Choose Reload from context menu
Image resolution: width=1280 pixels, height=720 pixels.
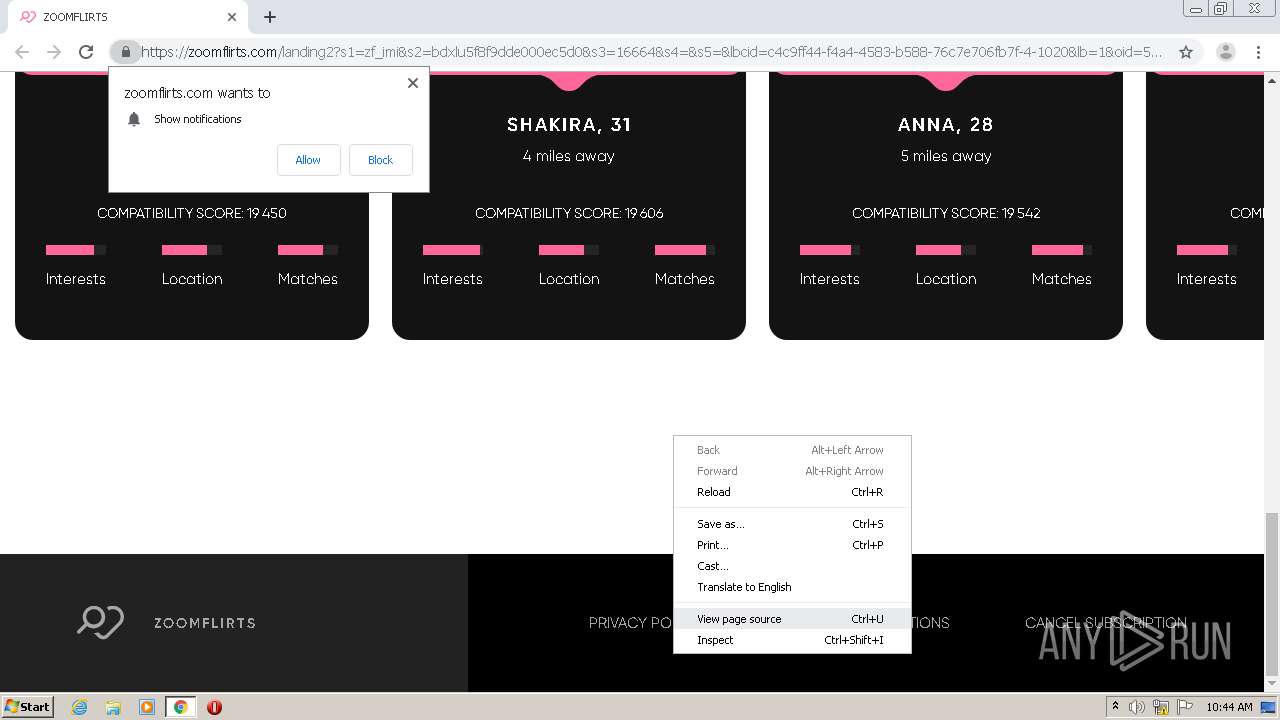tap(792, 492)
